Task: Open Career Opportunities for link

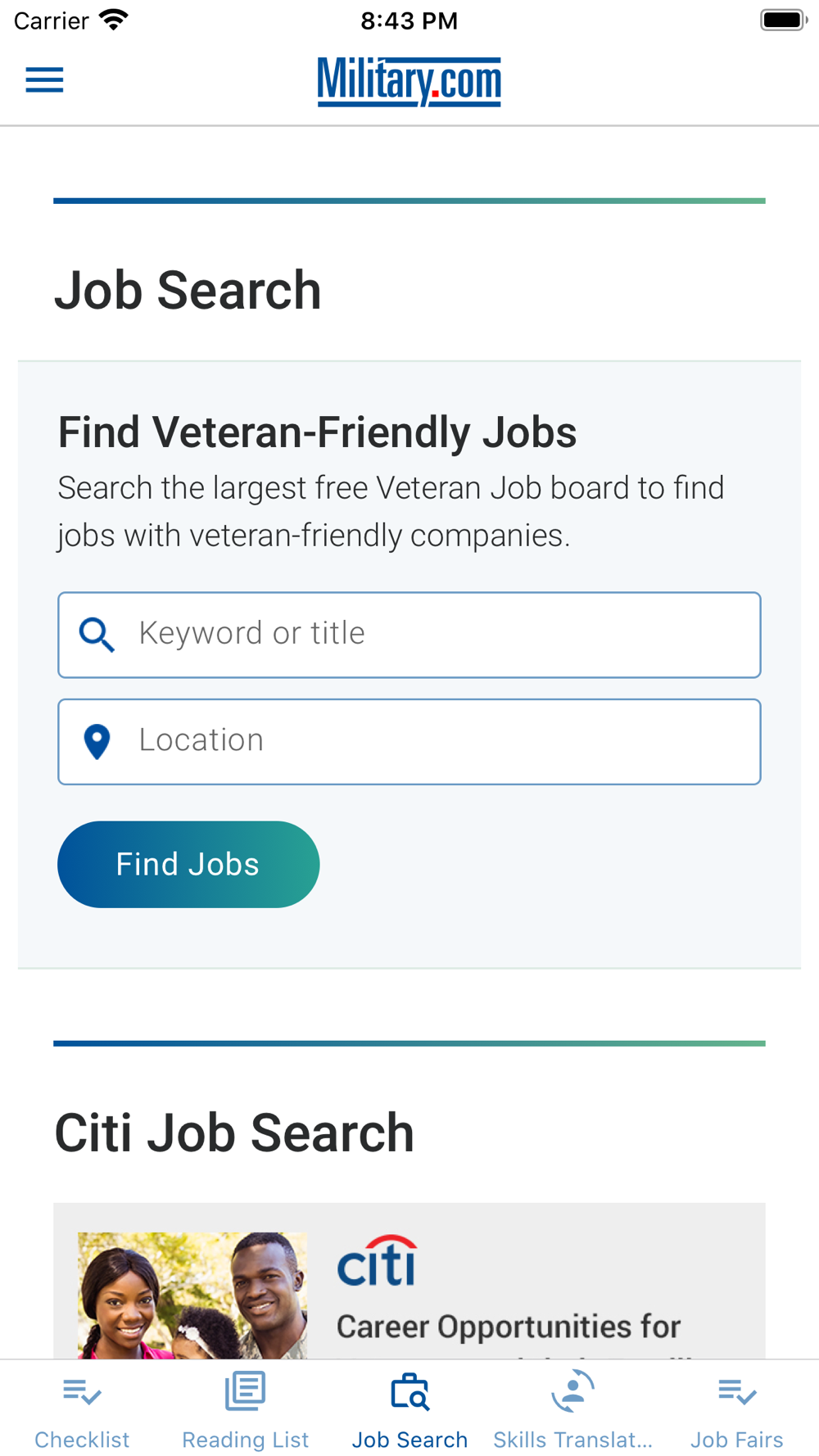Action: pos(509,1327)
